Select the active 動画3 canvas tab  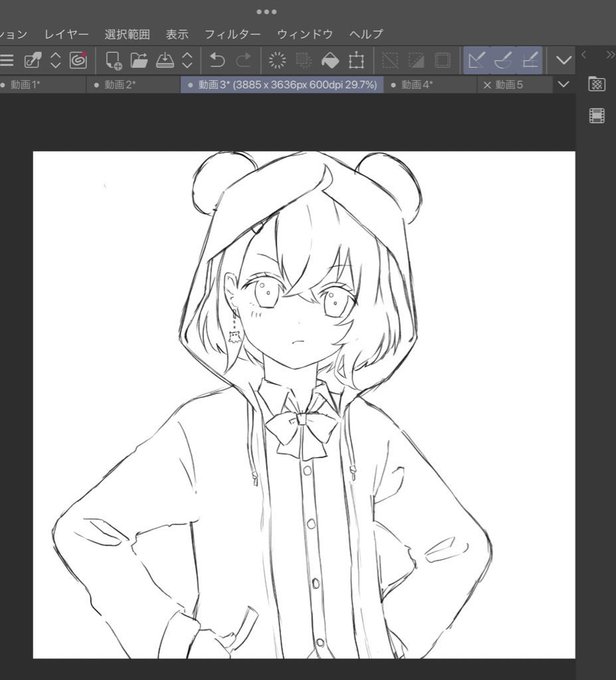click(282, 85)
